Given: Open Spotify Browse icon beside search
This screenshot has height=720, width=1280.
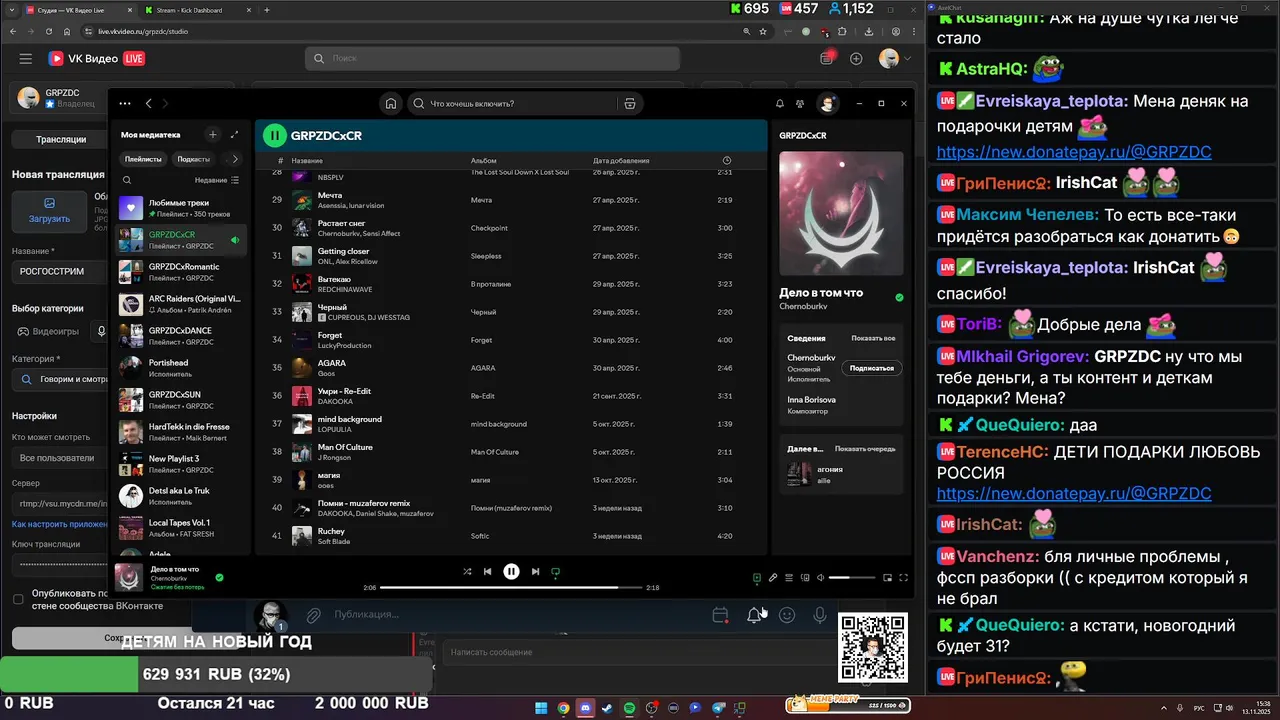Looking at the screenshot, I should pos(629,103).
